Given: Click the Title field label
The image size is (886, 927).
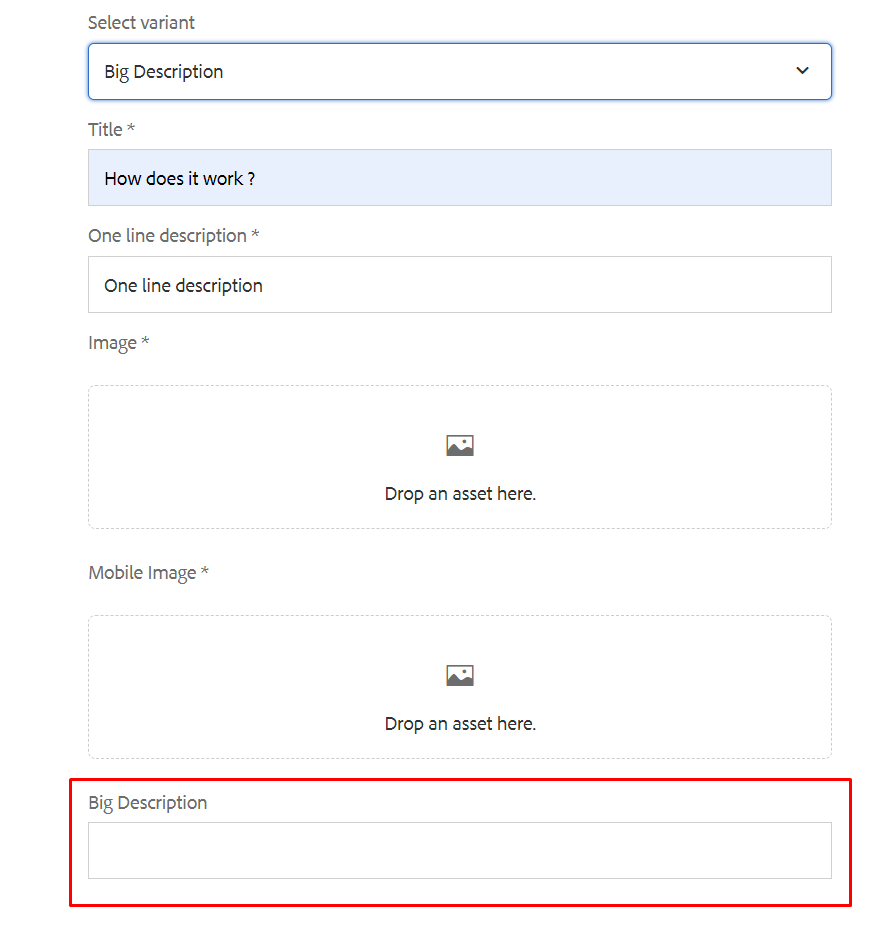Looking at the screenshot, I should click(x=103, y=129).
